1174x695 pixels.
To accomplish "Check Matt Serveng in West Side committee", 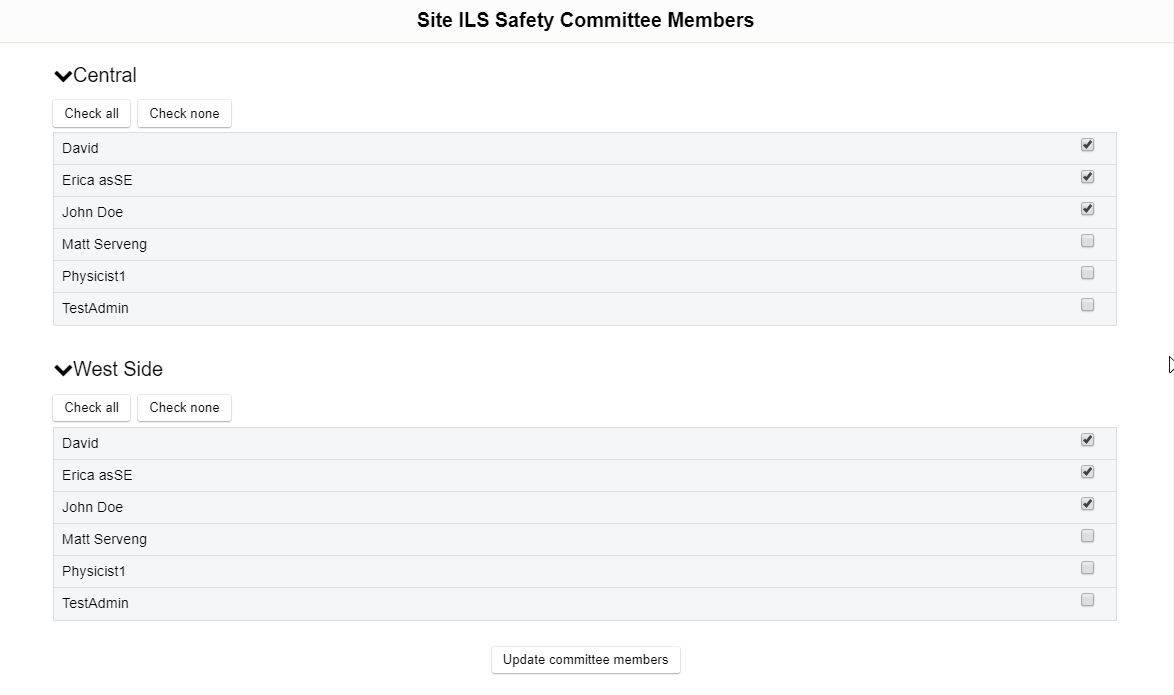I will point(1087,536).
